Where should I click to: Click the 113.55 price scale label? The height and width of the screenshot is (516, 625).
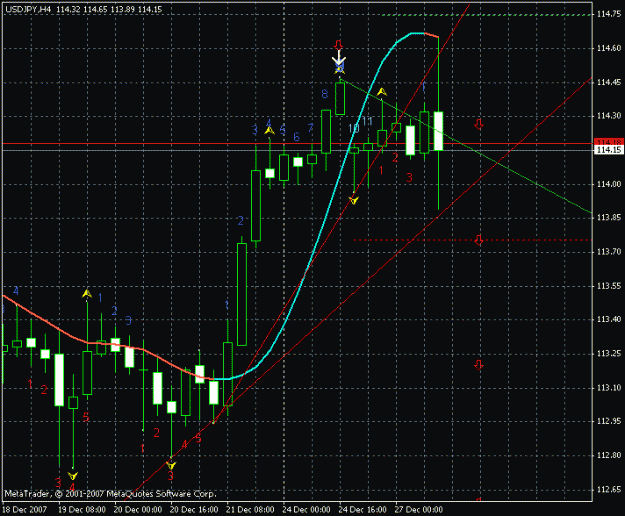(x=609, y=286)
